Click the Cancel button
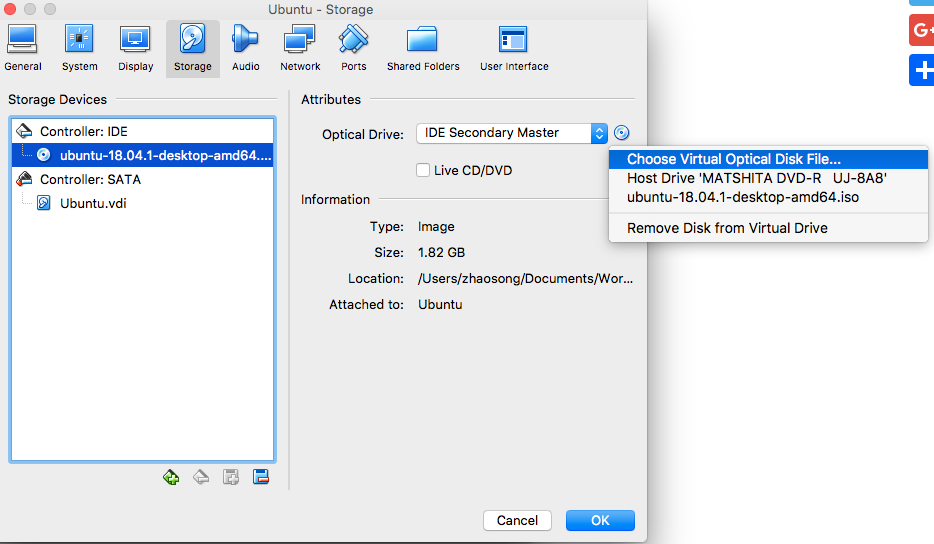The height and width of the screenshot is (544, 934). (x=517, y=520)
